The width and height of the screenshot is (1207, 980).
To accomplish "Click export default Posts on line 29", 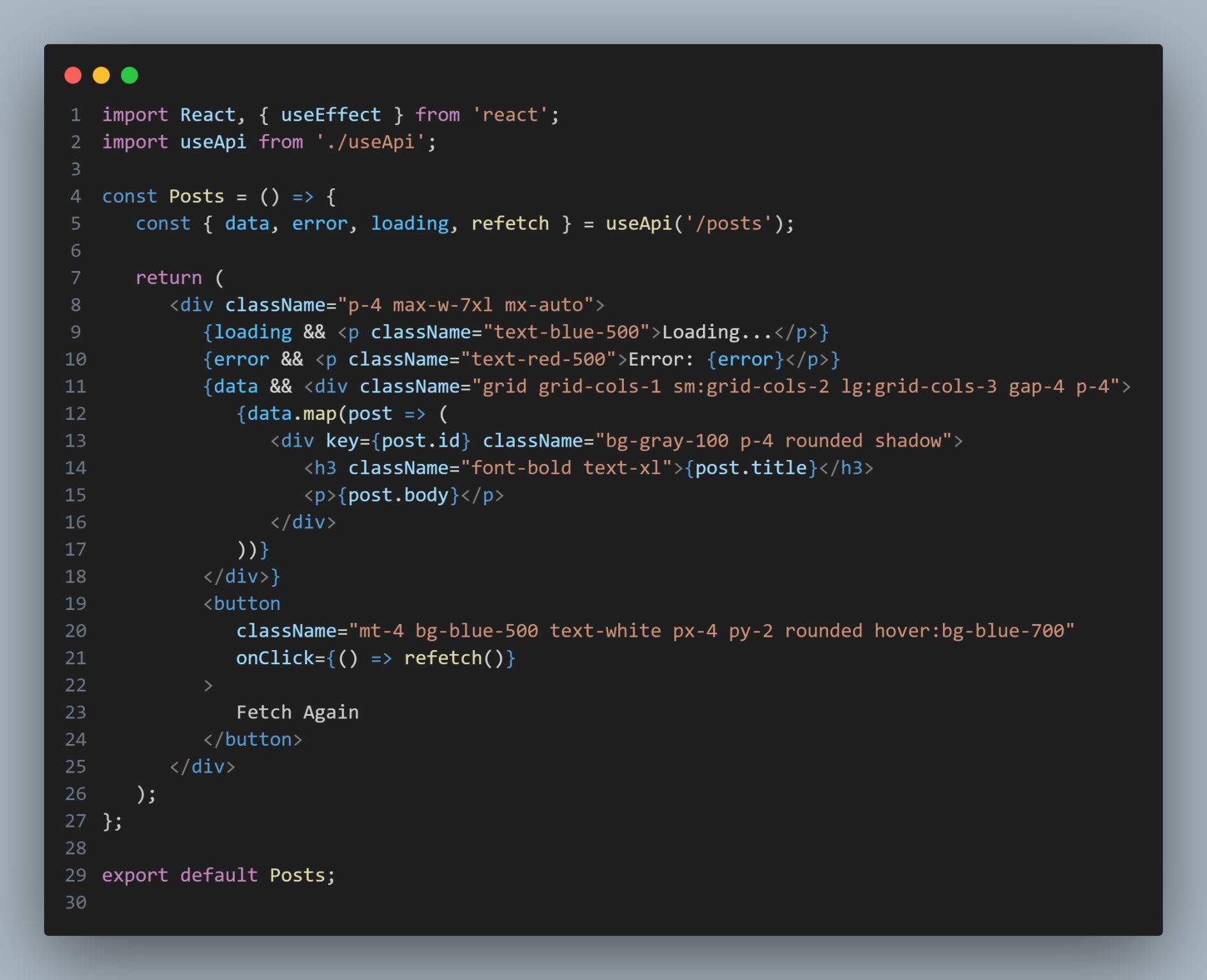I will coord(218,875).
